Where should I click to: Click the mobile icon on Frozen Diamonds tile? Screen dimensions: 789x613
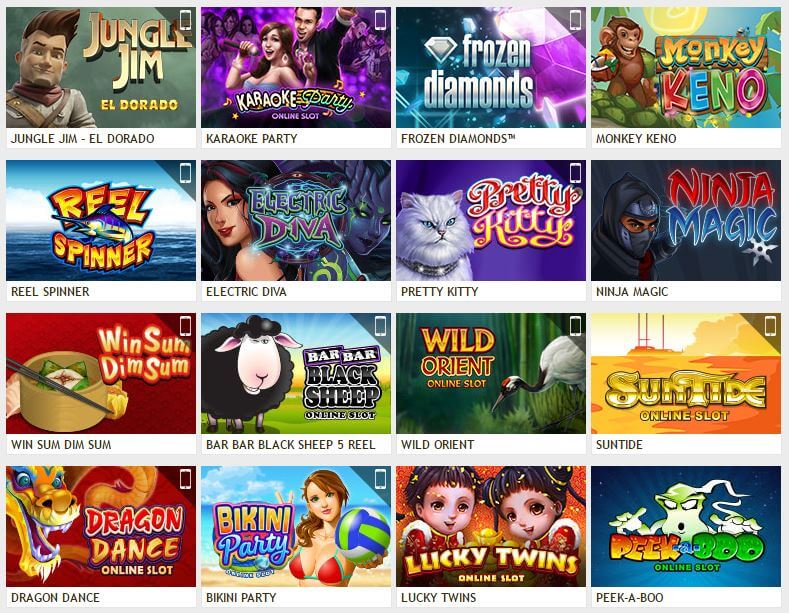(575, 20)
